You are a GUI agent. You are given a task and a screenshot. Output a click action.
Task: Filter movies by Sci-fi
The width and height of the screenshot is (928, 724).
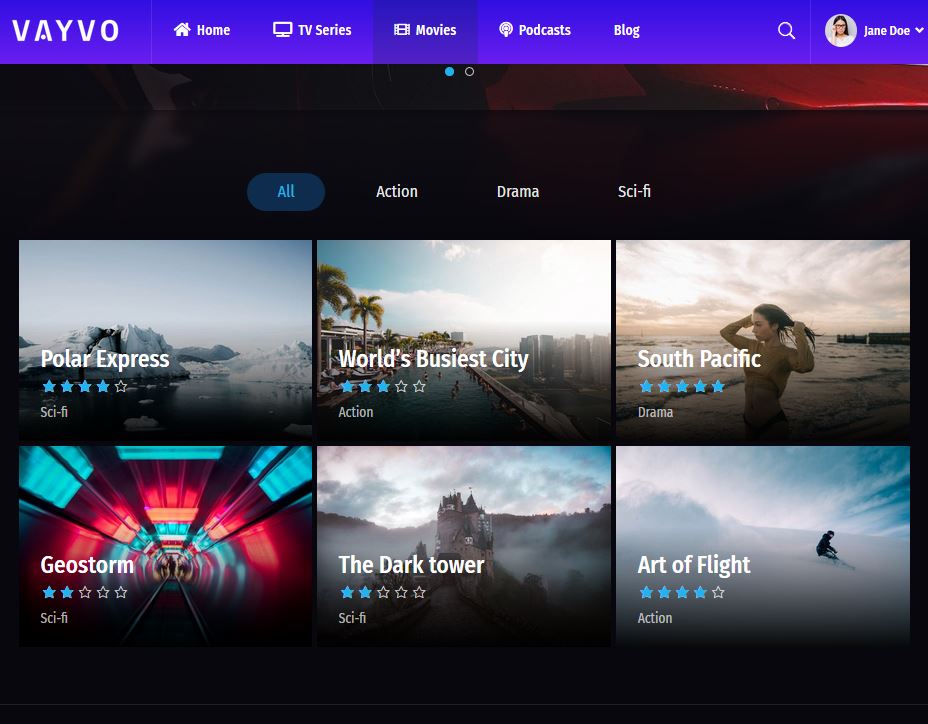tap(634, 192)
